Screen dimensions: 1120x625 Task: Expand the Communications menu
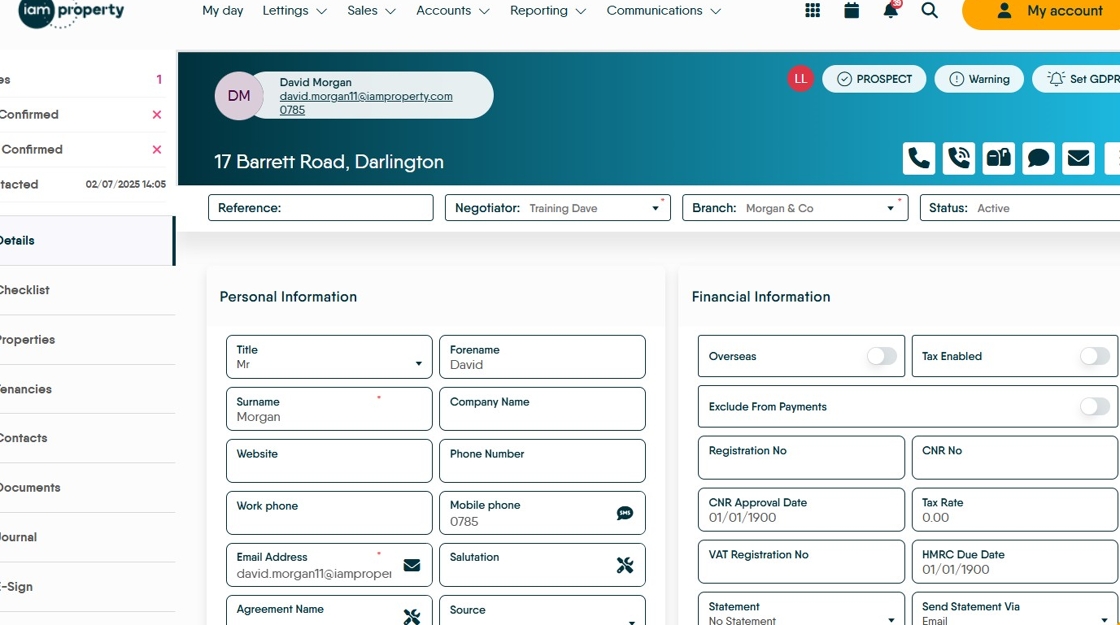pyautogui.click(x=664, y=11)
